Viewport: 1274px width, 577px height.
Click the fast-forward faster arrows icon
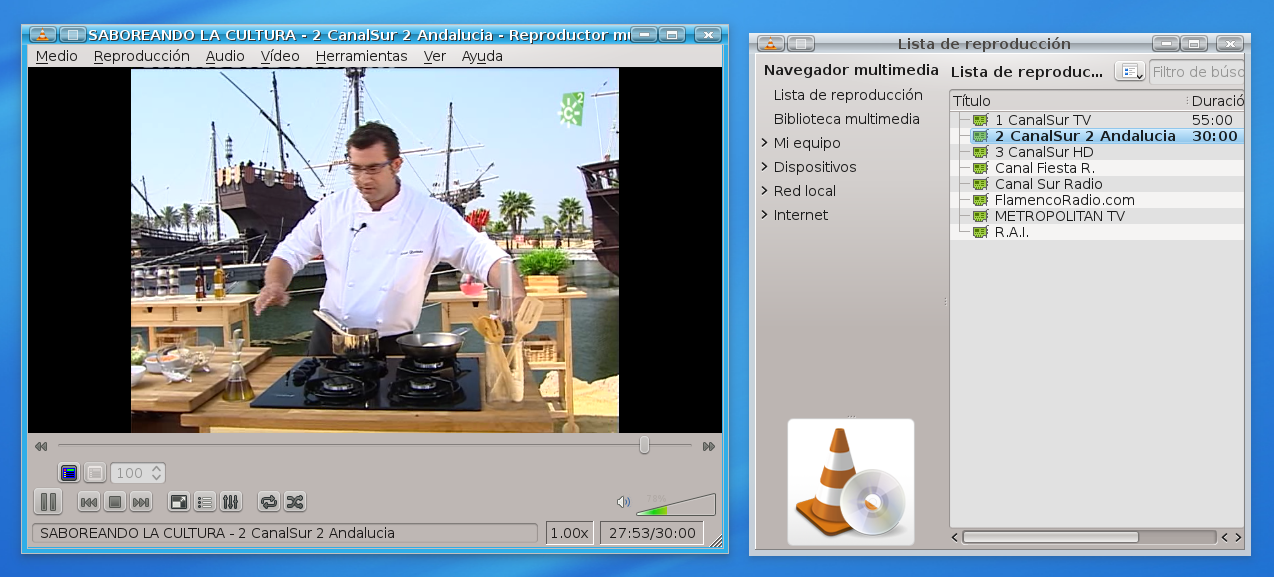pyautogui.click(x=709, y=446)
